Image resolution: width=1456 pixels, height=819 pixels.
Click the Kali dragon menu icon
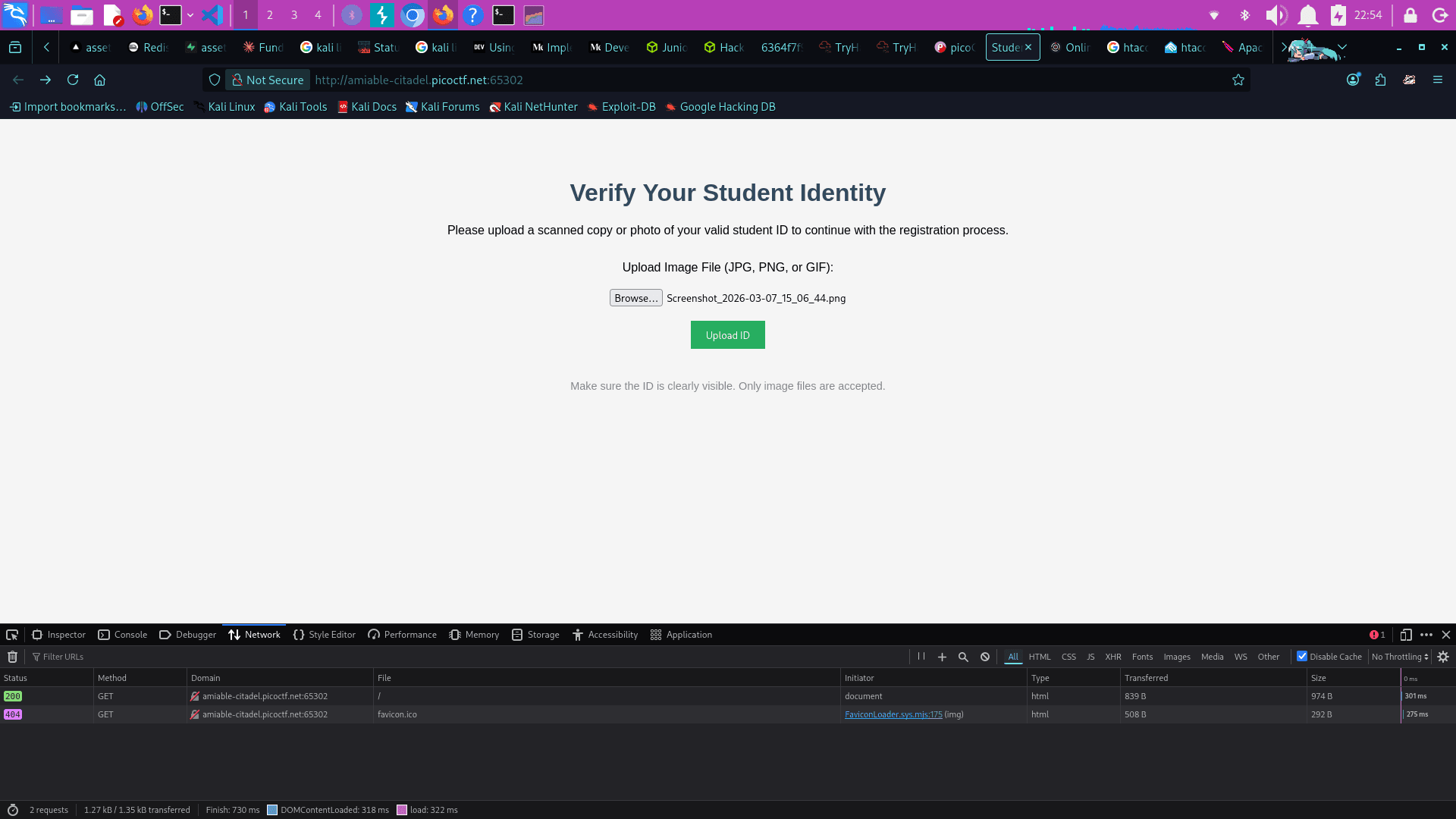coord(15,15)
